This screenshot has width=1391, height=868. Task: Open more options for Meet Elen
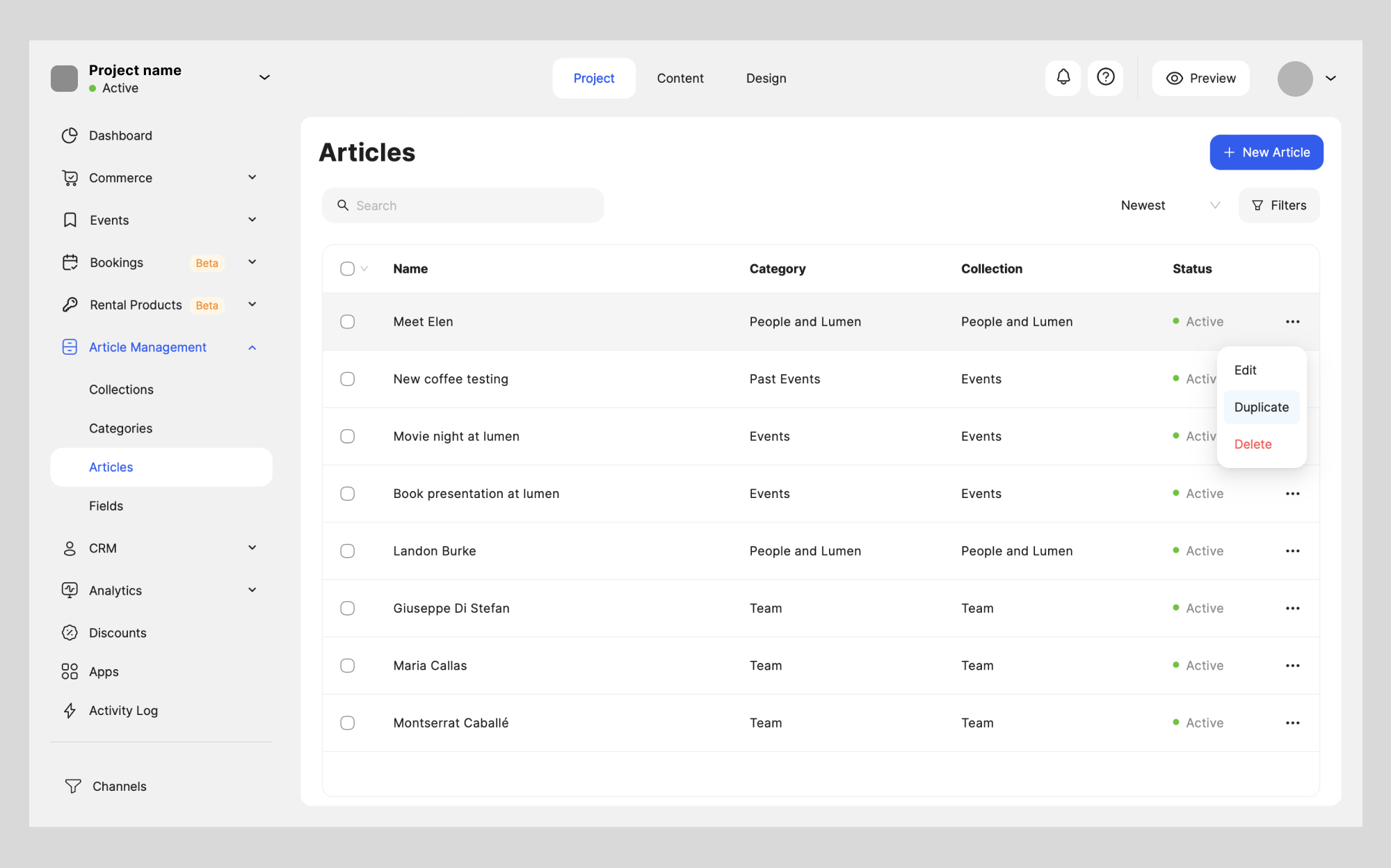click(1293, 321)
